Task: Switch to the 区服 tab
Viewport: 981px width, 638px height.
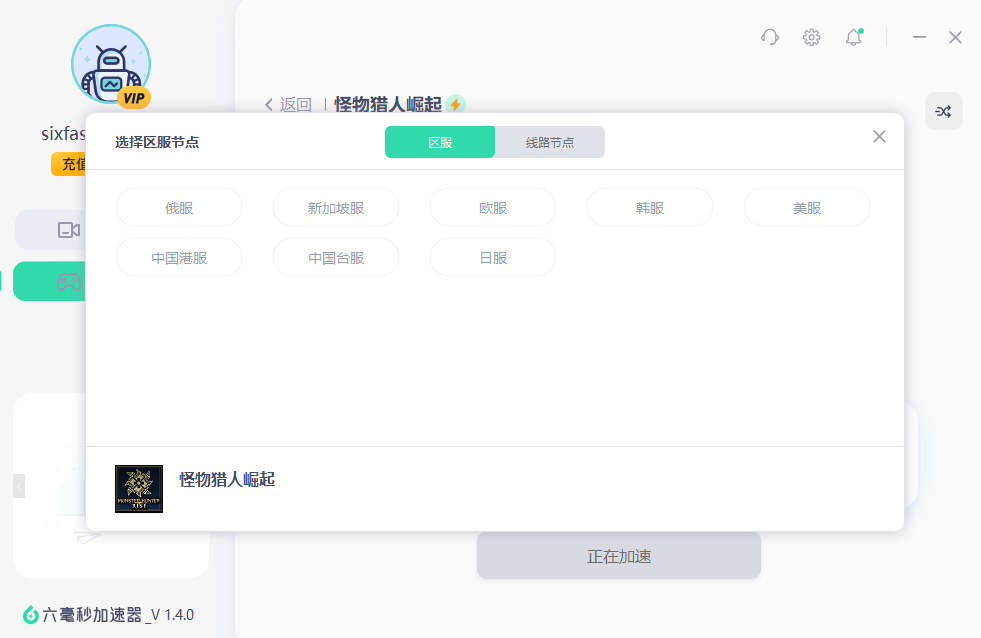Action: pyautogui.click(x=440, y=142)
